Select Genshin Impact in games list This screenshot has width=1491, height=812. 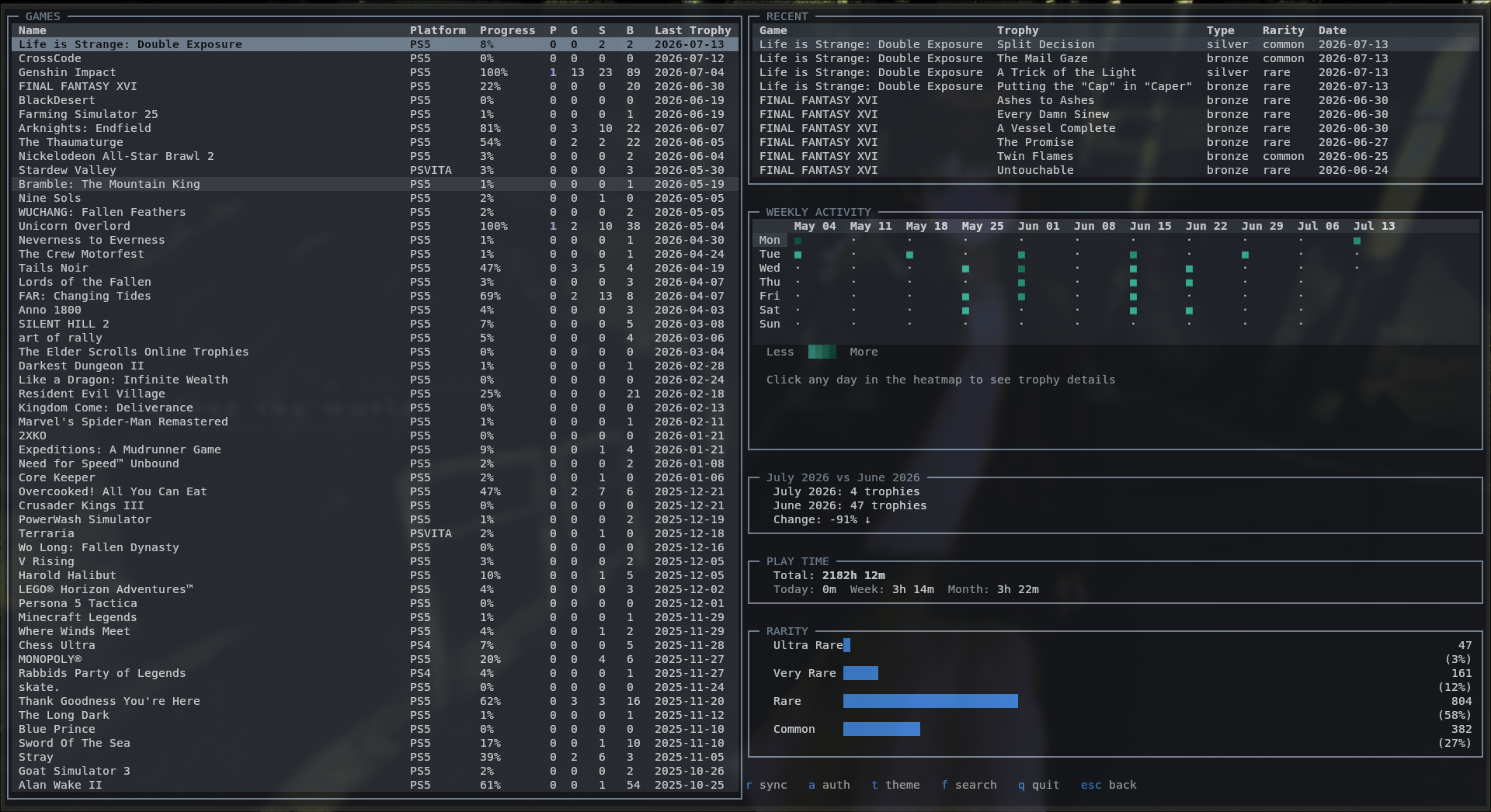tap(375, 72)
